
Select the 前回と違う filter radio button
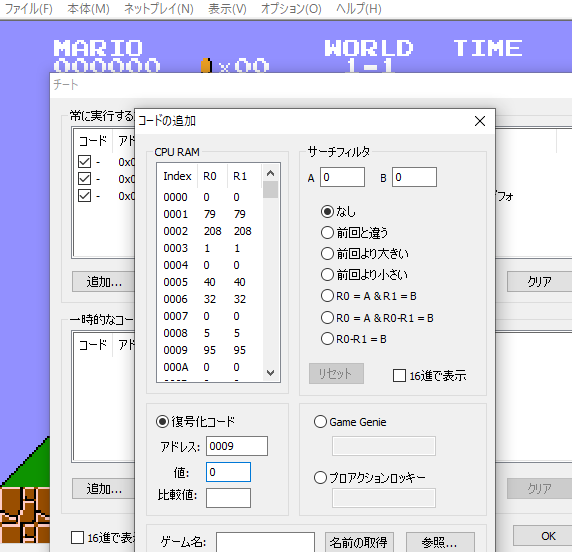(x=327, y=232)
